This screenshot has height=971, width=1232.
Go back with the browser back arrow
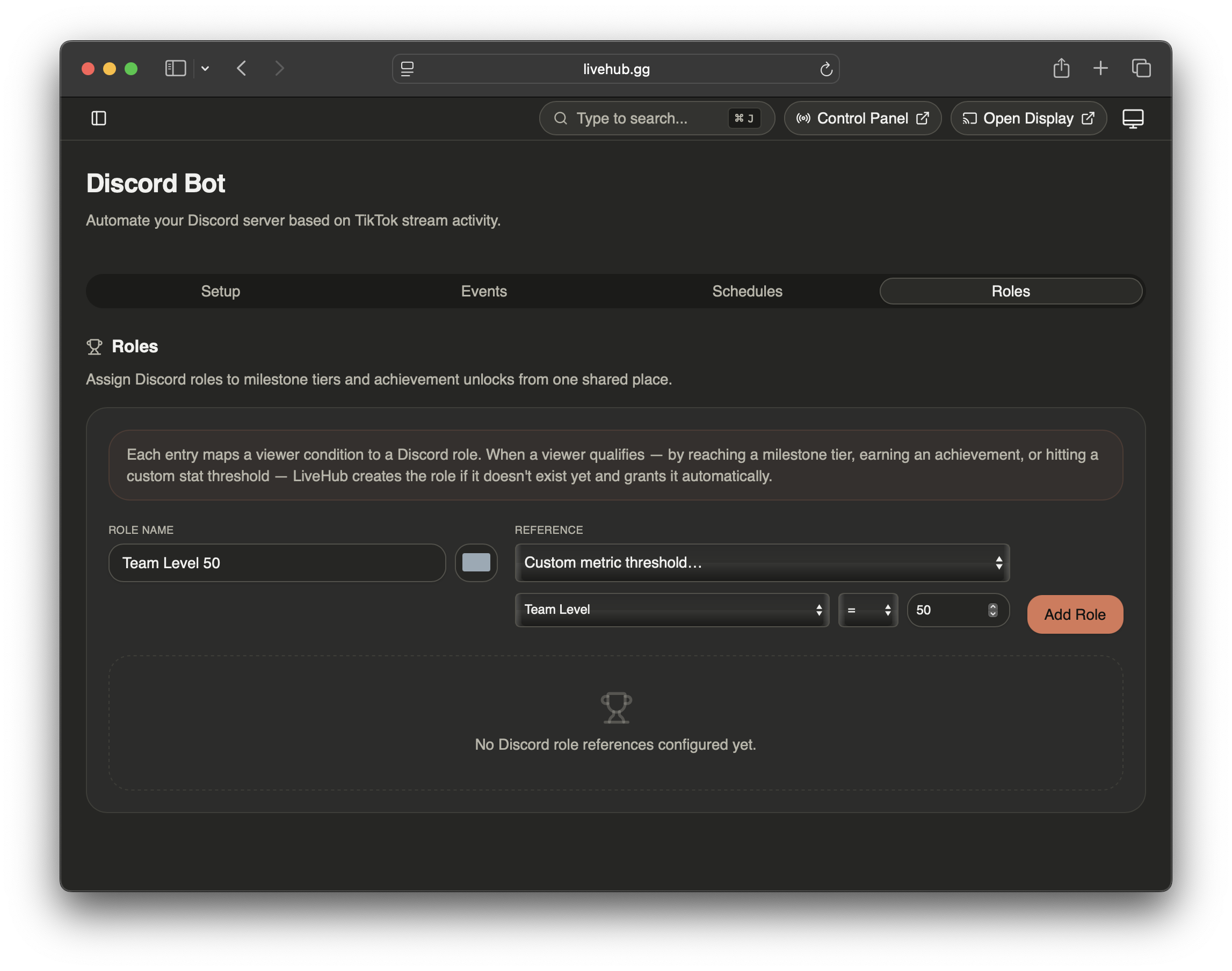click(x=242, y=69)
